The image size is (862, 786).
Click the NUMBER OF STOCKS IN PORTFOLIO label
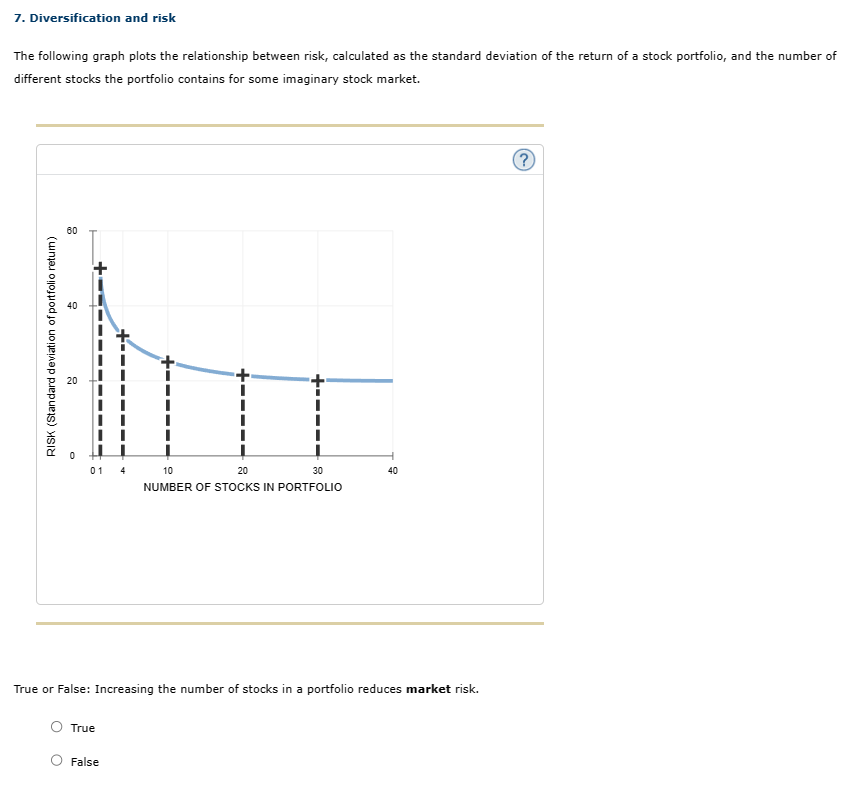pyautogui.click(x=242, y=487)
